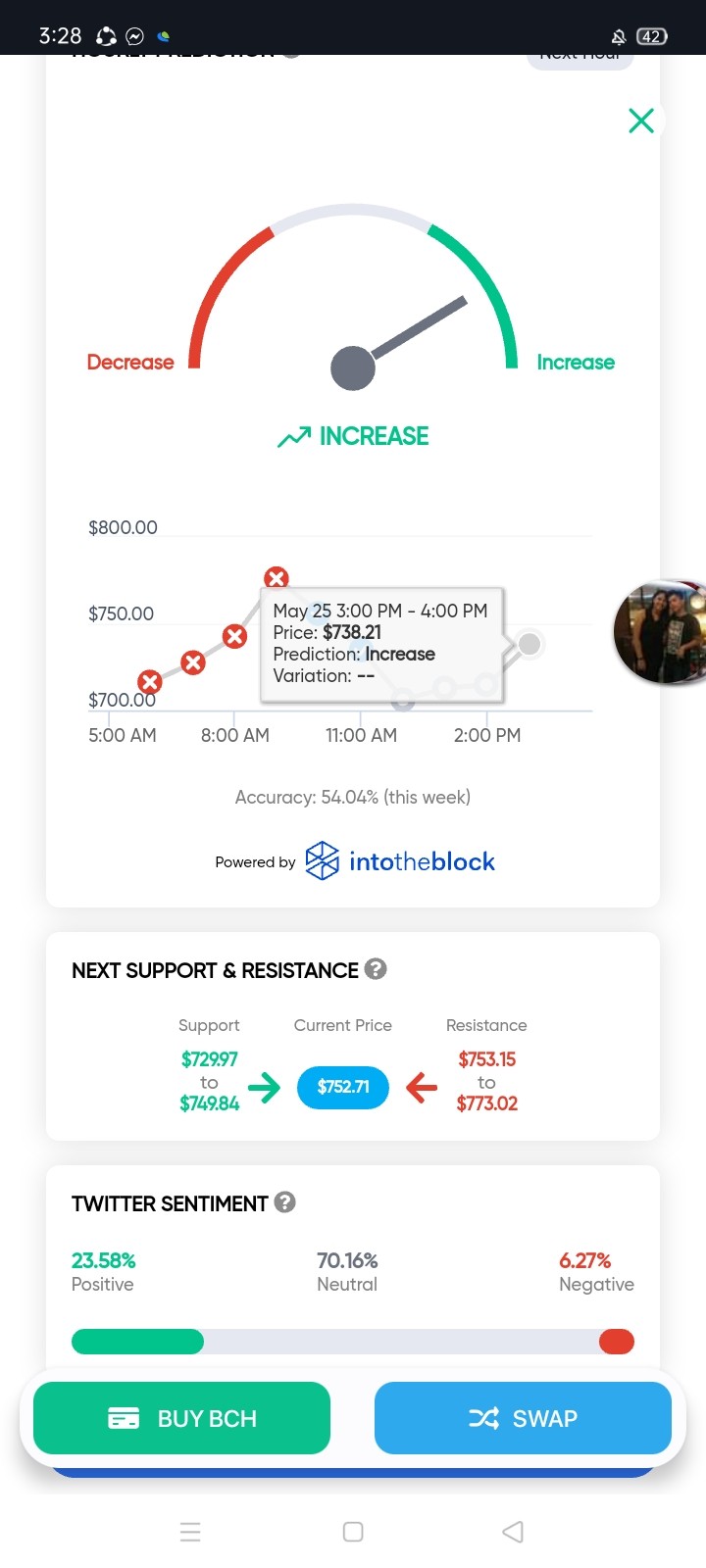Image resolution: width=706 pixels, height=1568 pixels.
Task: Tap the red resistance arrow icon
Action: tap(422, 1087)
